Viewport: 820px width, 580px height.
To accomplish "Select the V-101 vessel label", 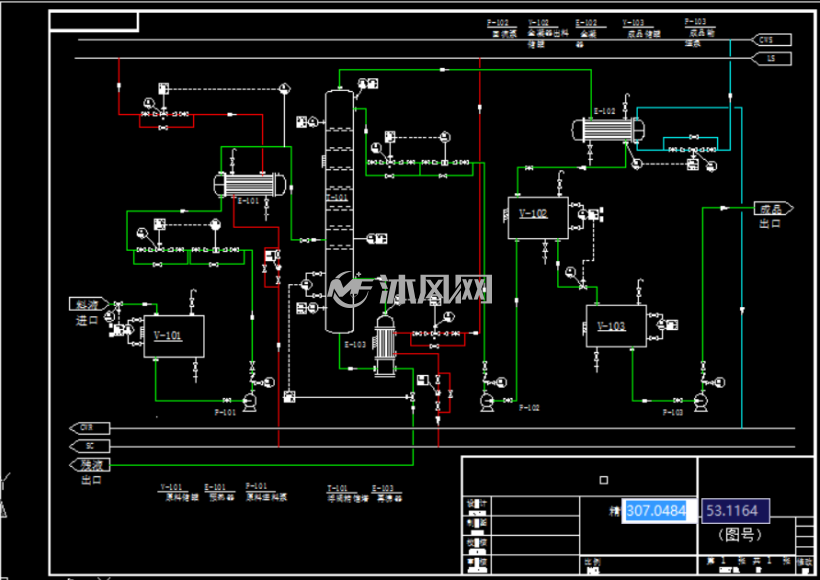I will [167, 335].
